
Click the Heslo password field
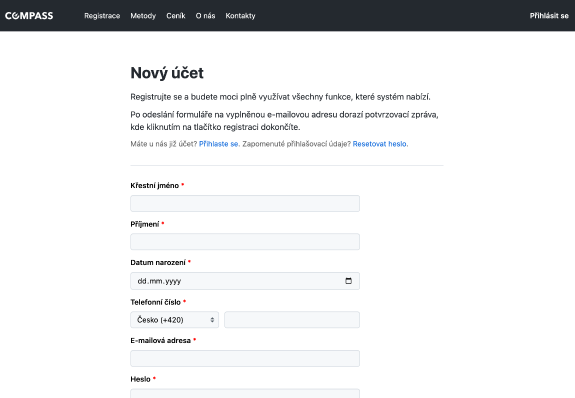click(245, 394)
